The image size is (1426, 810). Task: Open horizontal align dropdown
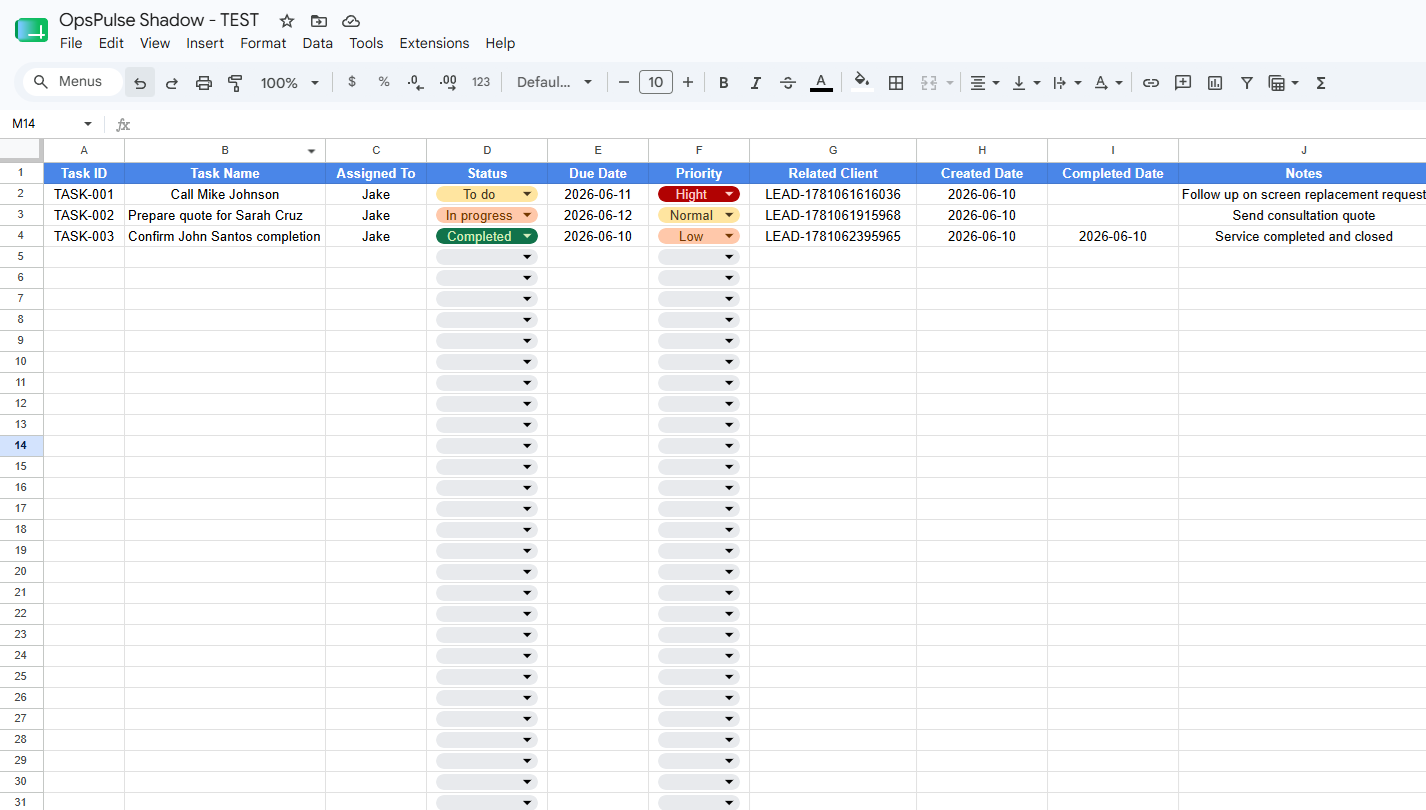985,83
